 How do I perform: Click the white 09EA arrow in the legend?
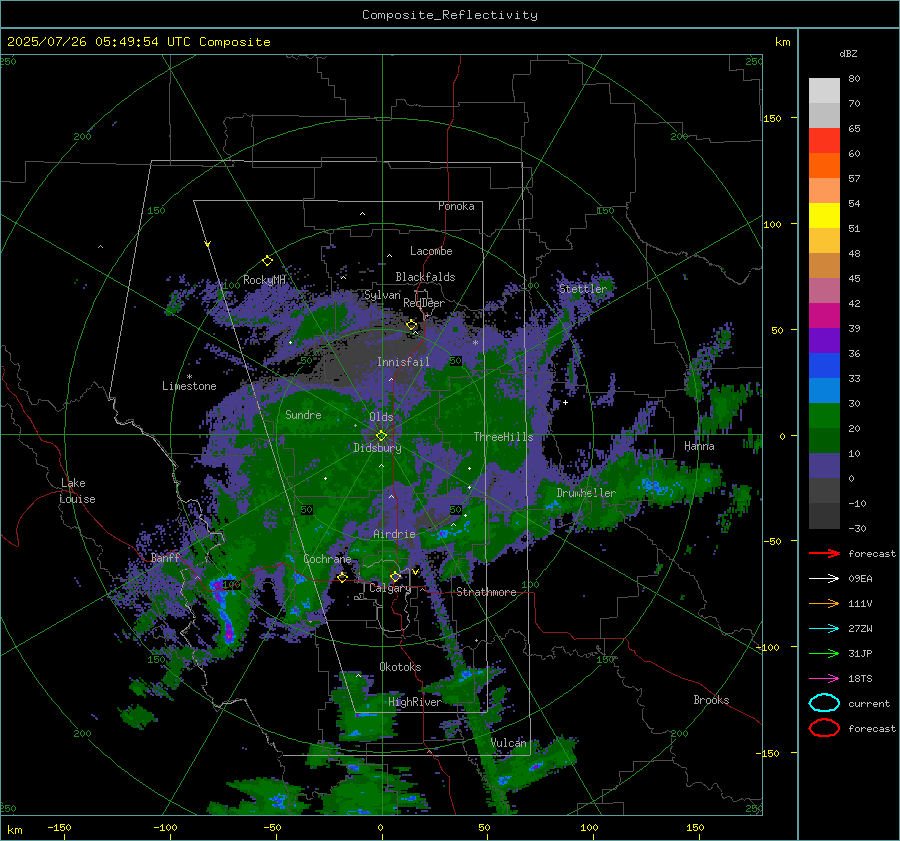tap(824, 579)
